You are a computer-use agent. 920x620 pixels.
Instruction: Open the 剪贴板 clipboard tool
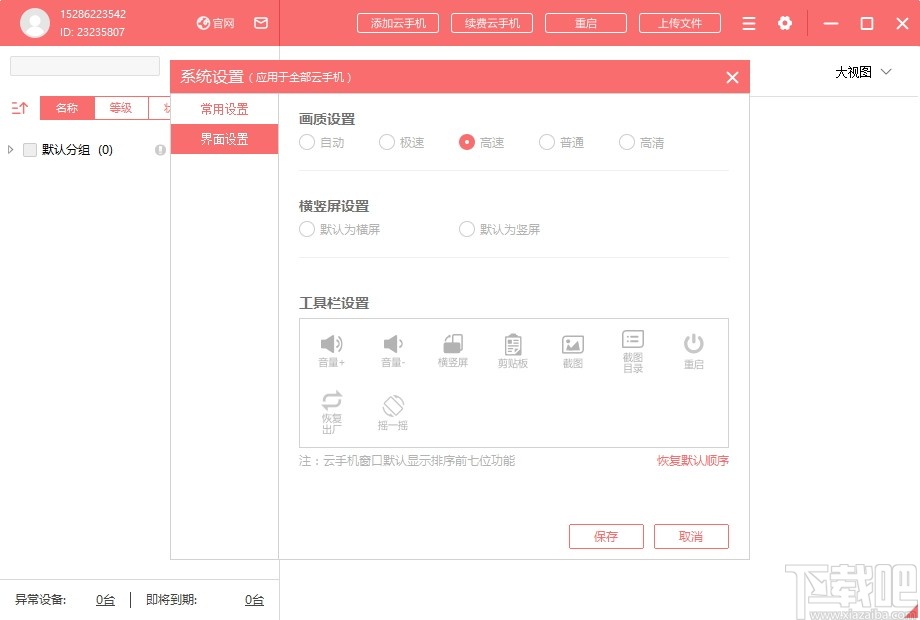(512, 348)
